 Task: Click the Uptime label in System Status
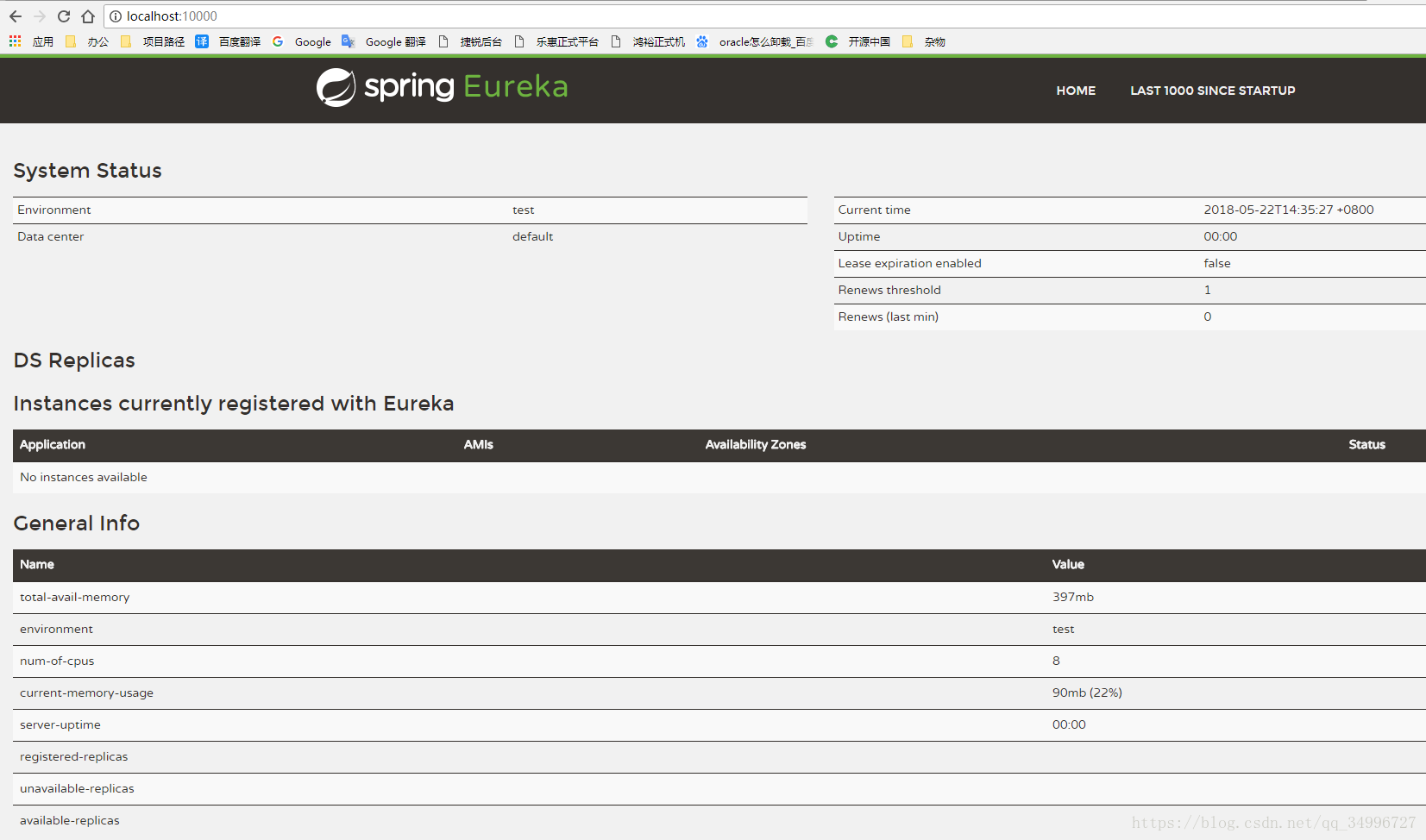click(x=859, y=236)
